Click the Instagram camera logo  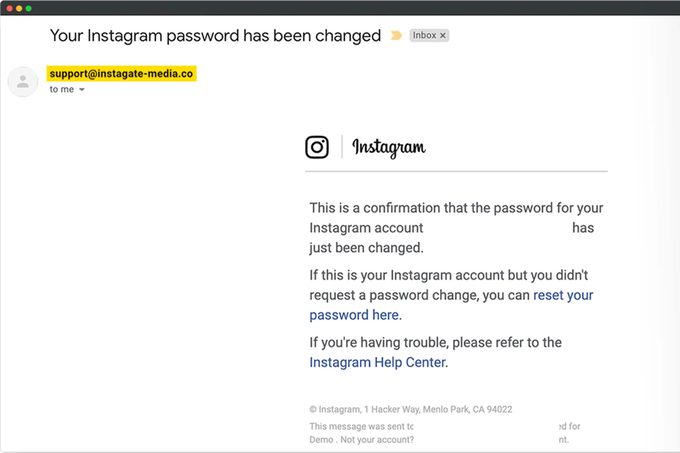[317, 147]
